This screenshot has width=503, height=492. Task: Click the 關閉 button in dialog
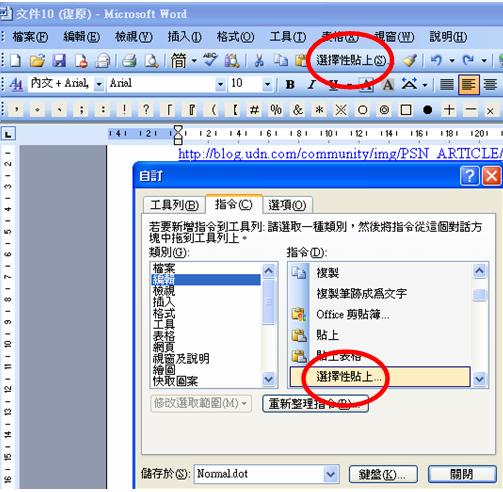click(x=462, y=474)
